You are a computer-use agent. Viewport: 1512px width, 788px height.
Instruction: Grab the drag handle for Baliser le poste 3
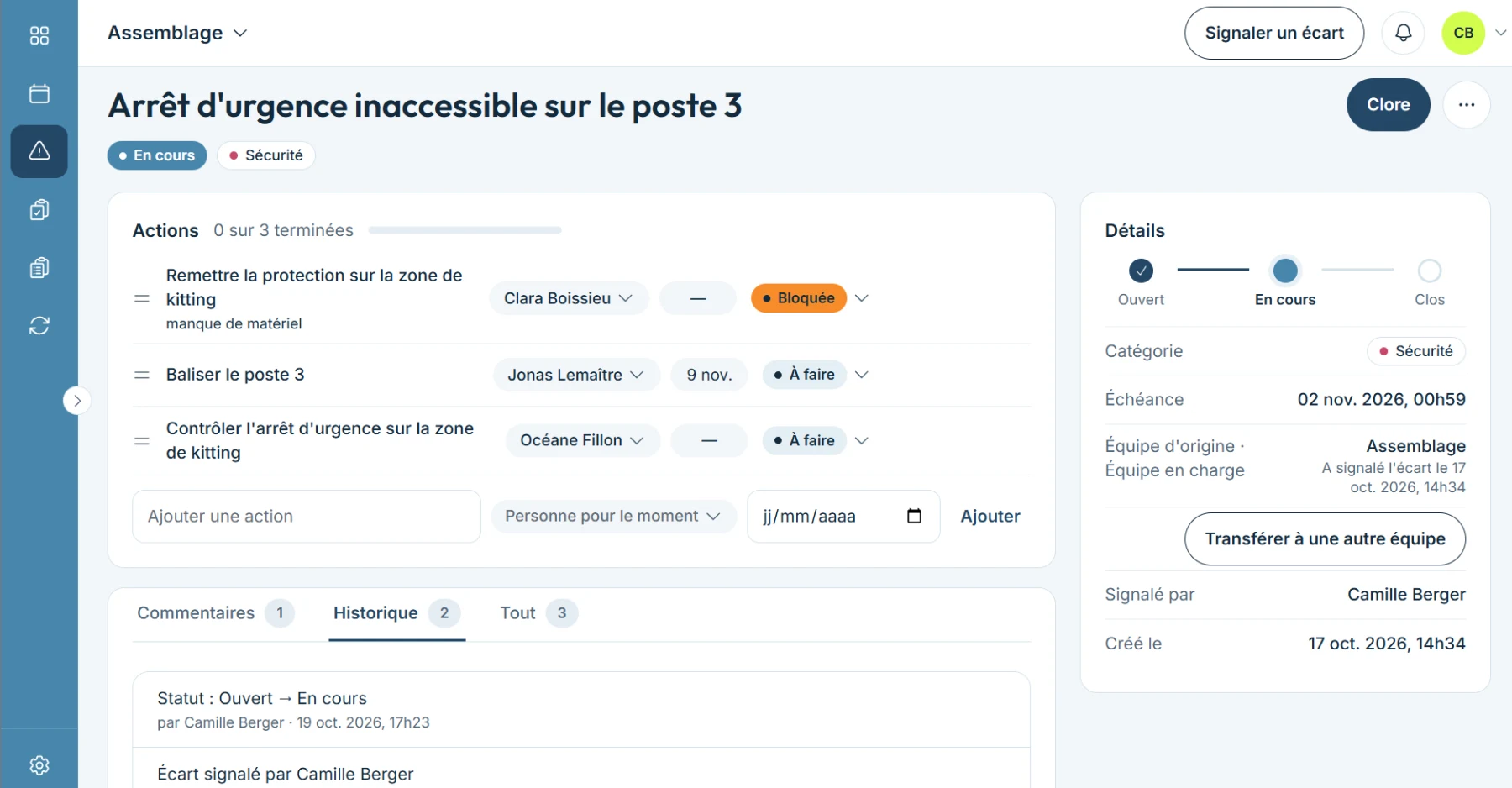[x=142, y=375]
